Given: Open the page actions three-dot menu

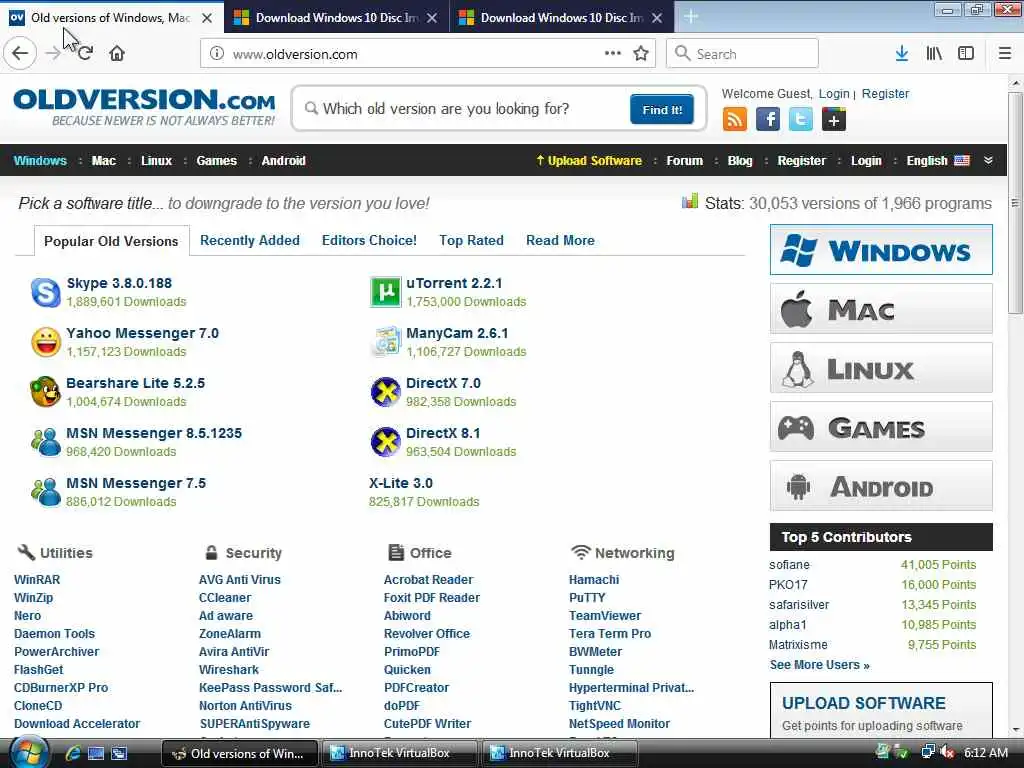Looking at the screenshot, I should pyautogui.click(x=612, y=53).
